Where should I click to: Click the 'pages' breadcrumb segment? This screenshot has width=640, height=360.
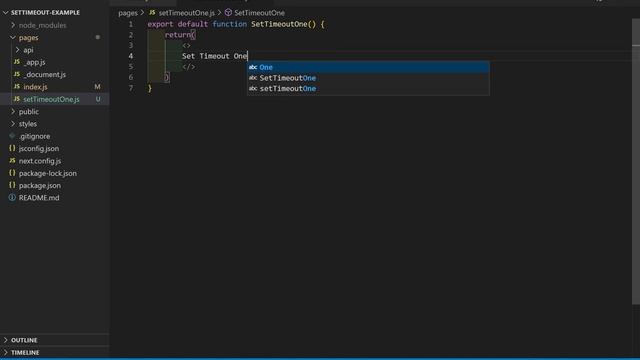128,13
